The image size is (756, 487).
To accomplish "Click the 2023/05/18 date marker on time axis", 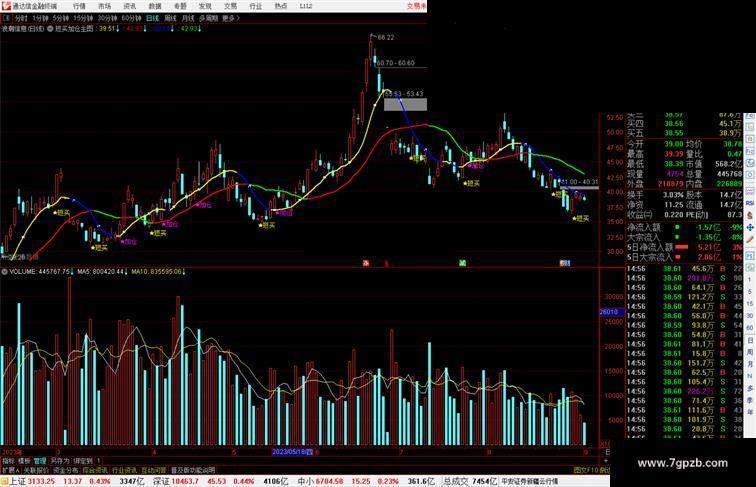I will pyautogui.click(x=293, y=452).
